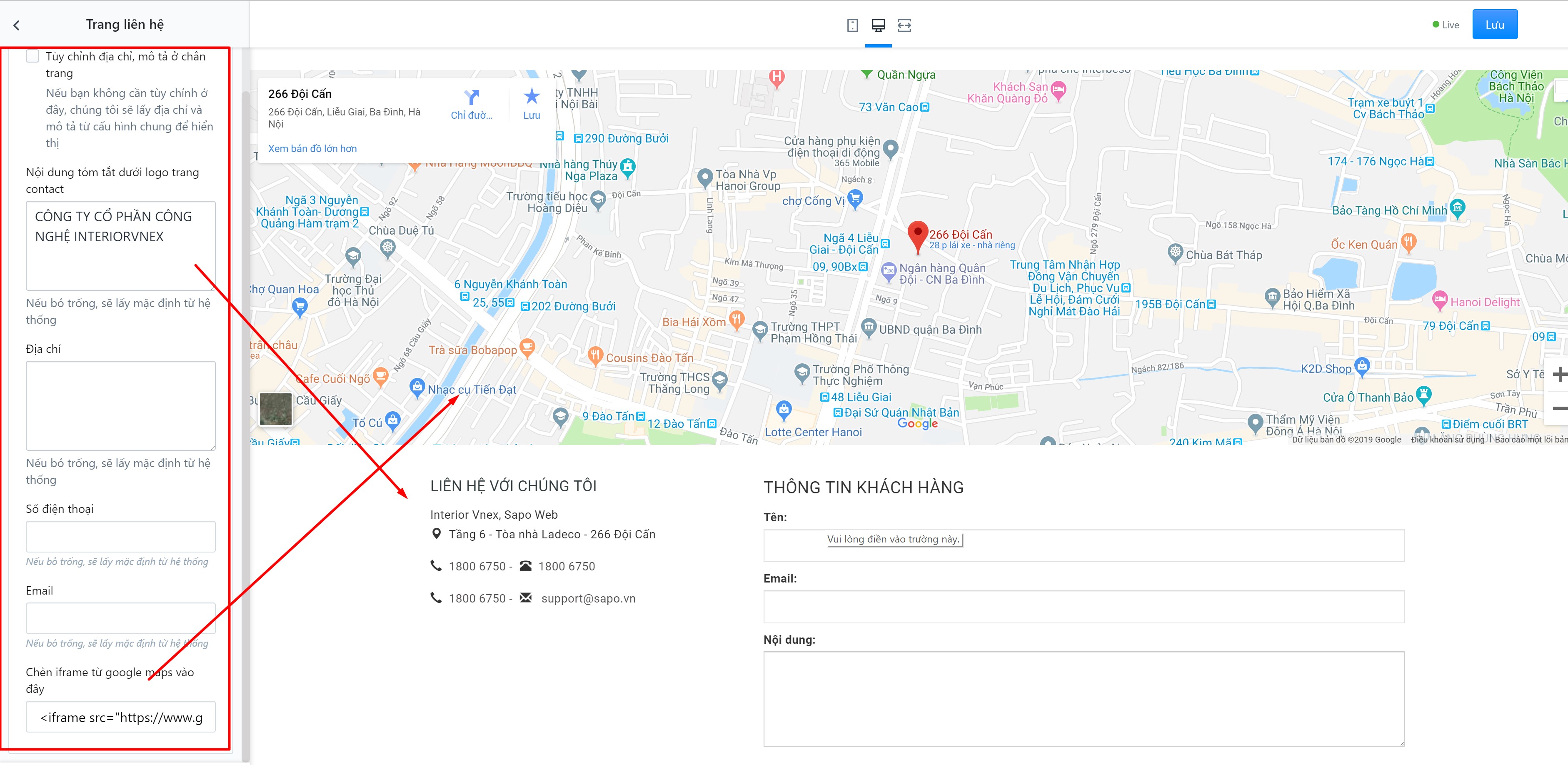Click the Live status indicator

1445,25
